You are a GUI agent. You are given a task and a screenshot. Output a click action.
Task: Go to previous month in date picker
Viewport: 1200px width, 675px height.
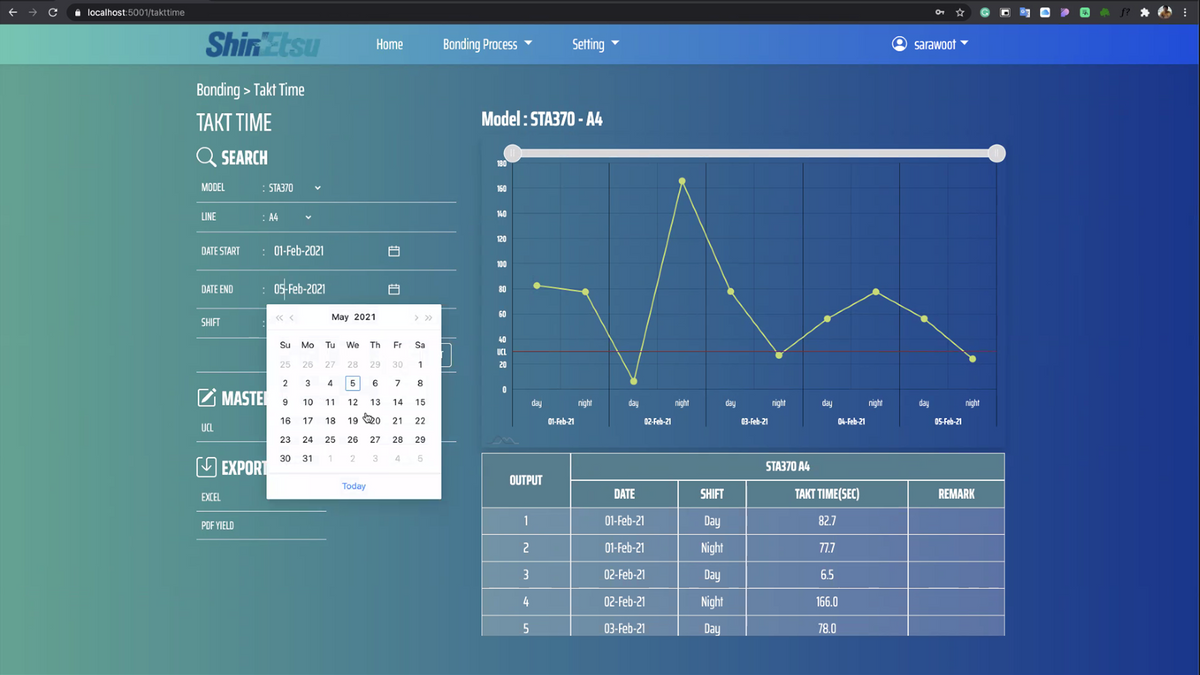point(292,318)
